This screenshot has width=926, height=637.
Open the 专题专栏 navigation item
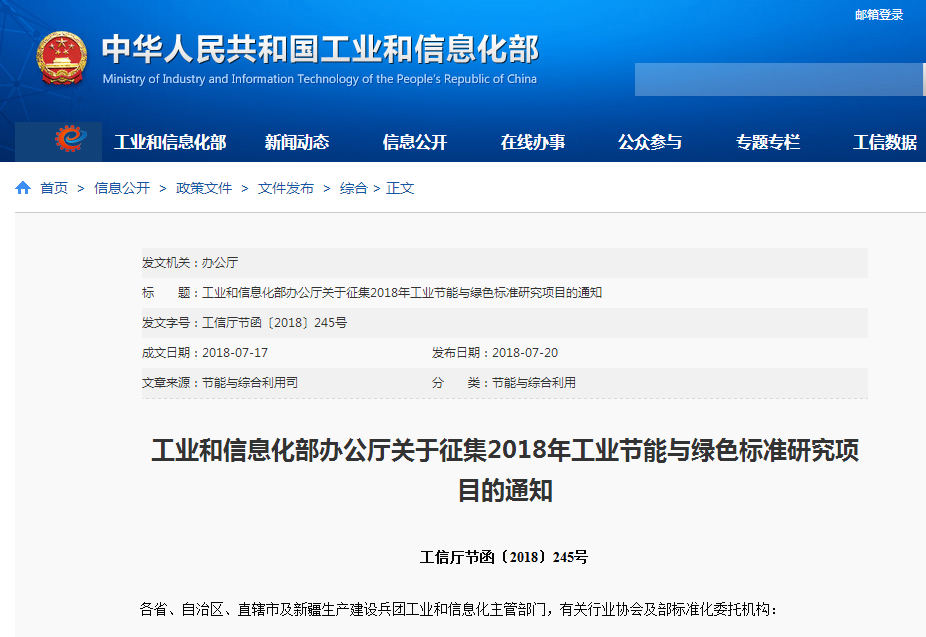768,142
